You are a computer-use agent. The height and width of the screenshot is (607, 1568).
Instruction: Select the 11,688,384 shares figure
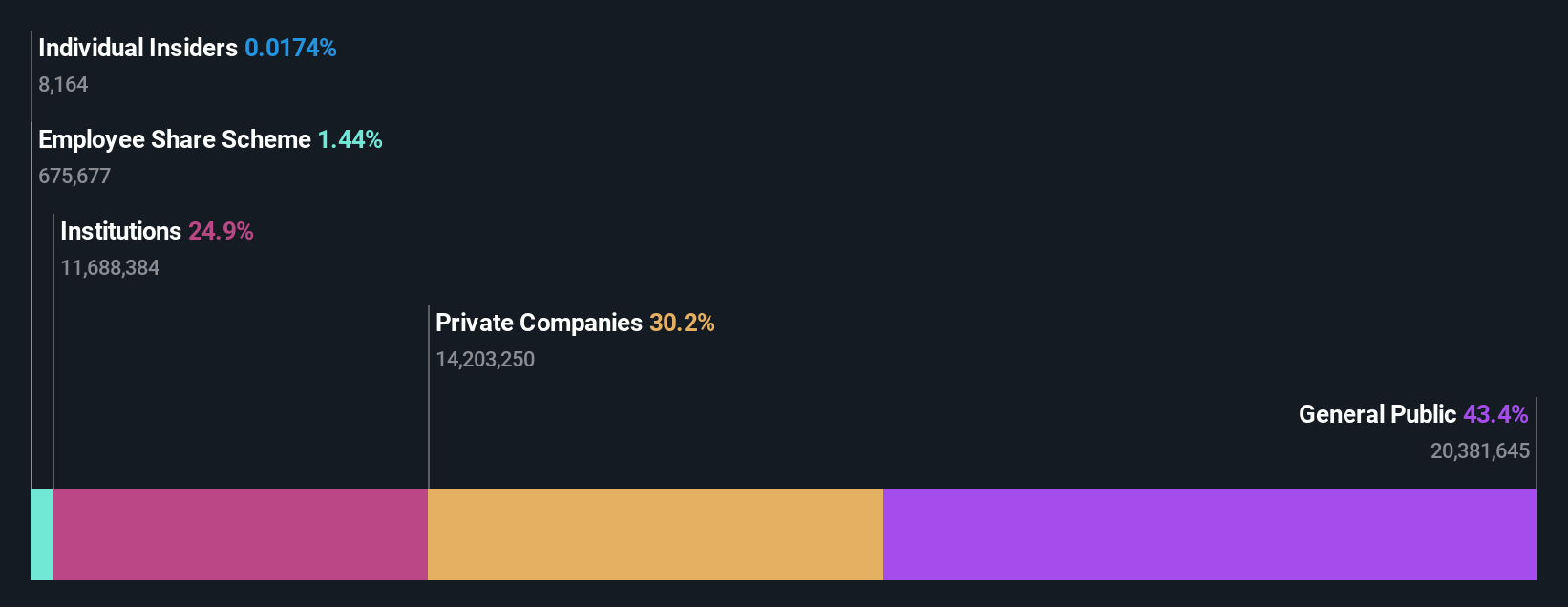[x=110, y=268]
